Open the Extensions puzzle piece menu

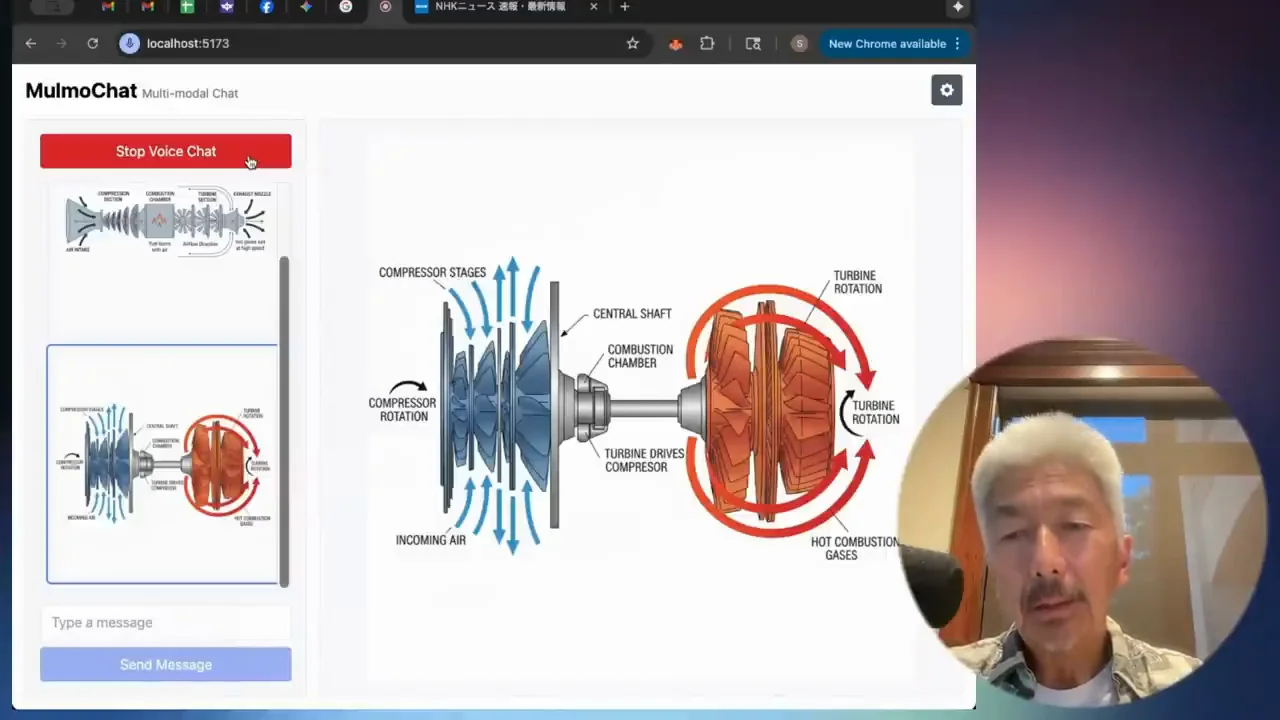(x=707, y=43)
